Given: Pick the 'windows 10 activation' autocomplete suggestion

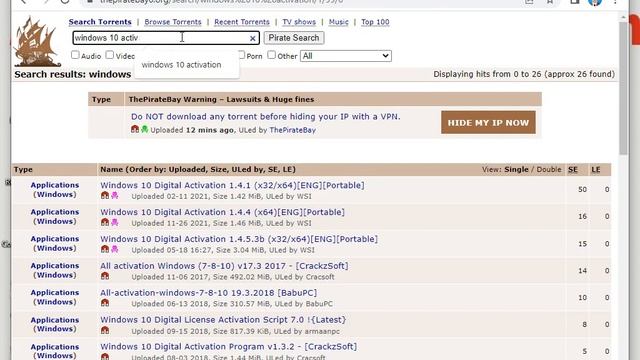Looking at the screenshot, I should pos(182,65).
